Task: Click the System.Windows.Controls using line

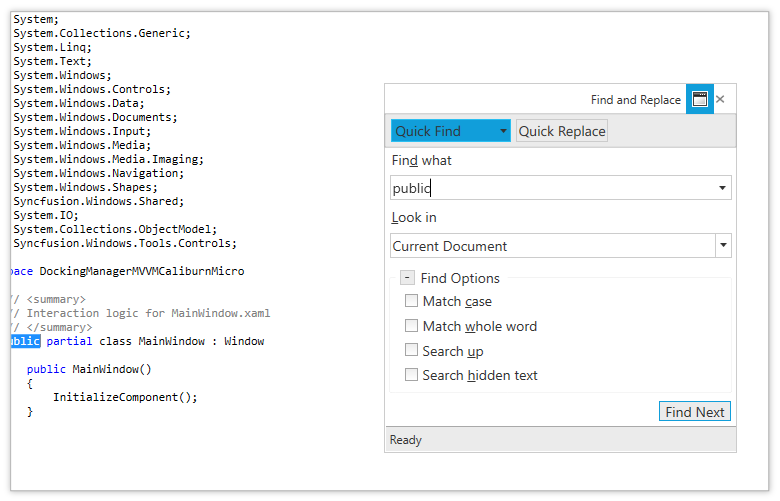Action: tap(92, 89)
